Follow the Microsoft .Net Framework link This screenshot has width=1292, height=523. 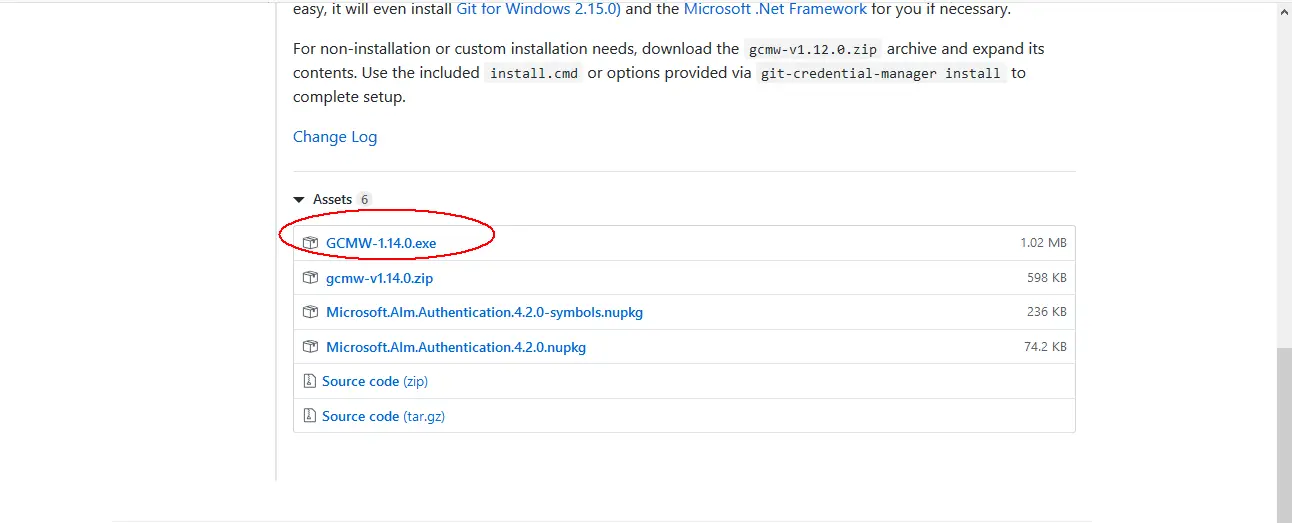click(775, 8)
